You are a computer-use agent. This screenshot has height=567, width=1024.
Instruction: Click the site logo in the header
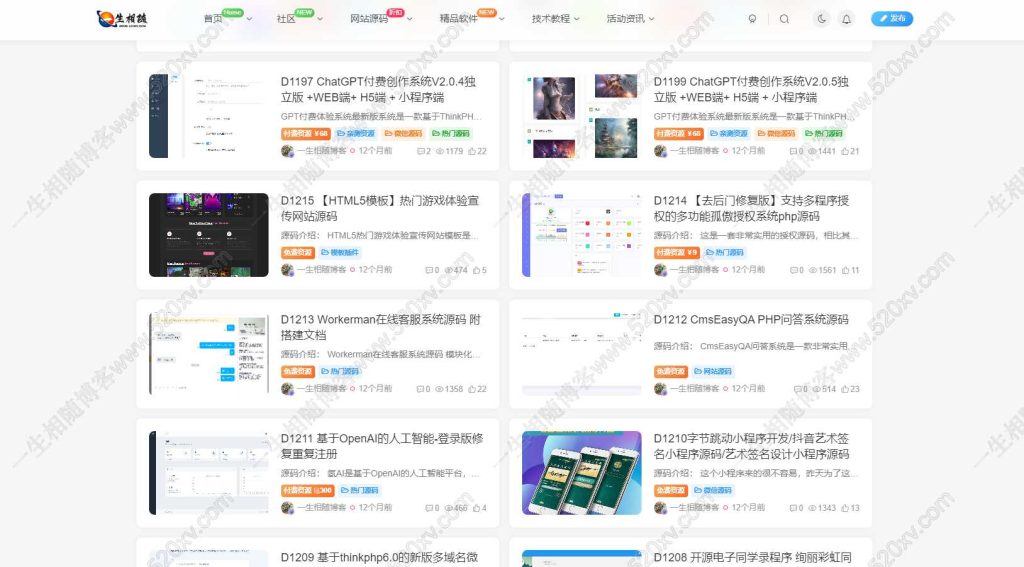click(122, 19)
